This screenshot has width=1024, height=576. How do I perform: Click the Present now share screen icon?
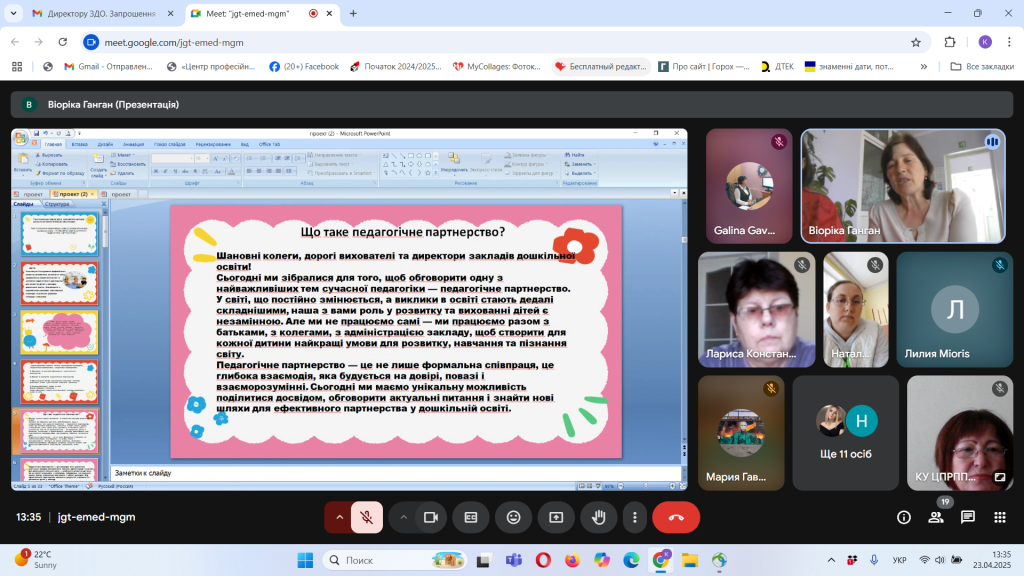pos(556,517)
